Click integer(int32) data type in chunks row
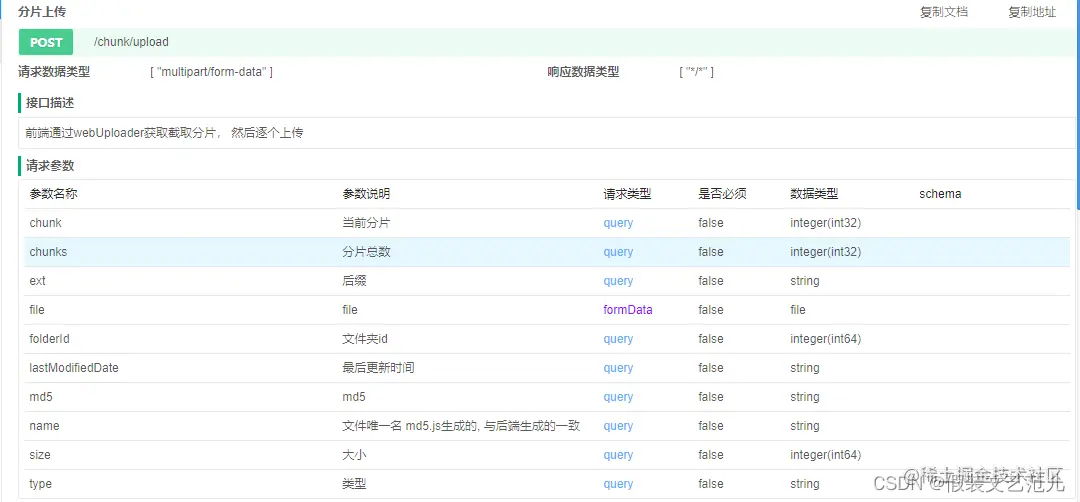 click(x=826, y=252)
